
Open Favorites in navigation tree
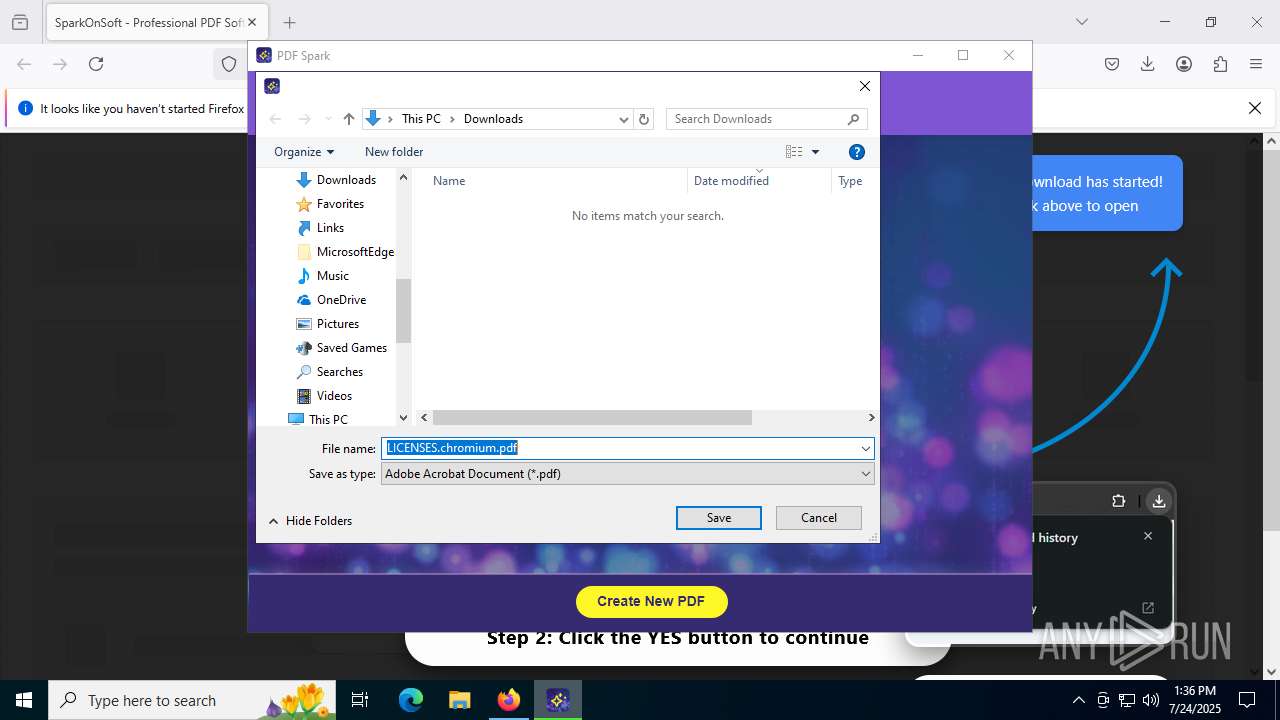pos(340,204)
